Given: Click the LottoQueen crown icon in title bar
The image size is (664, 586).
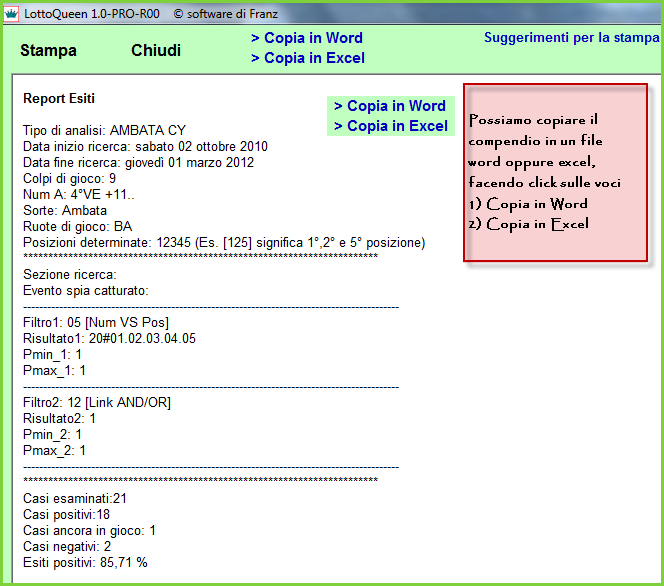Looking at the screenshot, I should [x=11, y=14].
